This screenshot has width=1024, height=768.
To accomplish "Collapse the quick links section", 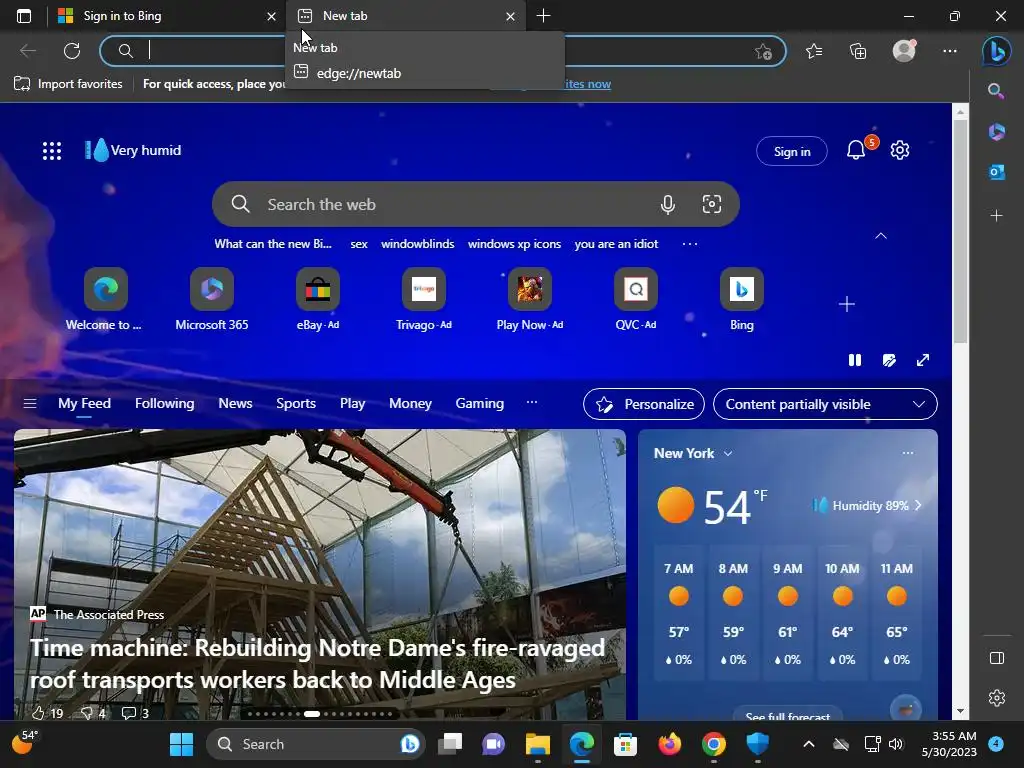I will click(881, 236).
